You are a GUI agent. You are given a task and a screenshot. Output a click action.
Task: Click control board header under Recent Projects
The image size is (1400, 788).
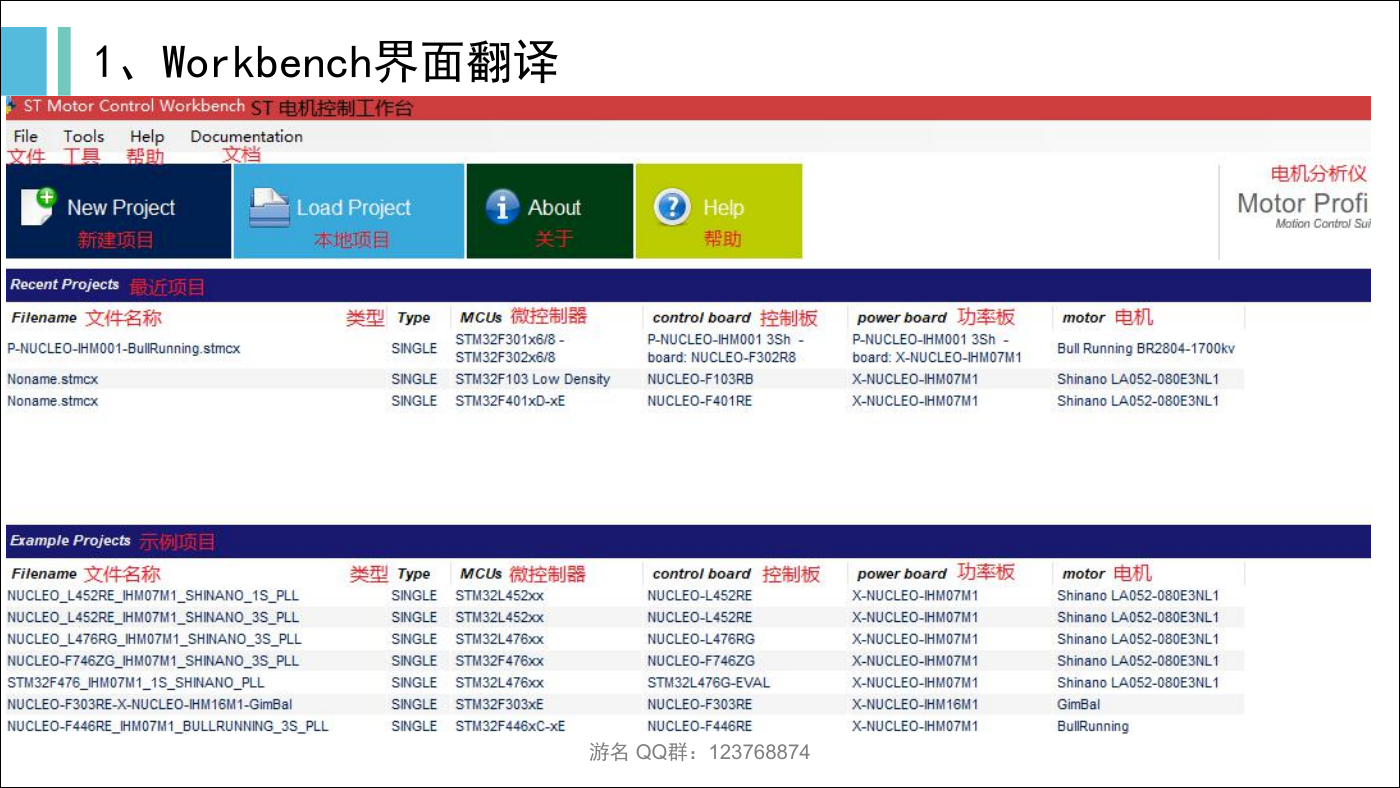pyautogui.click(x=701, y=318)
